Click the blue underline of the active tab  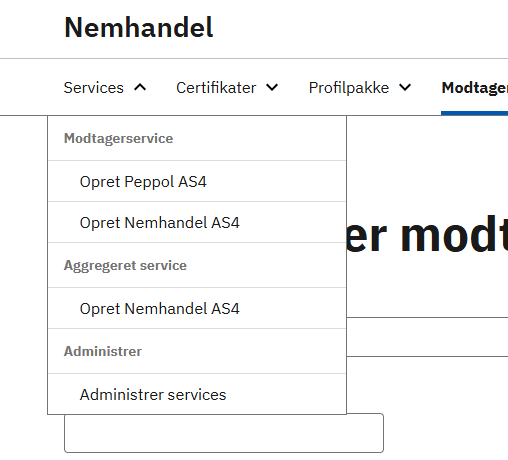pos(475,113)
